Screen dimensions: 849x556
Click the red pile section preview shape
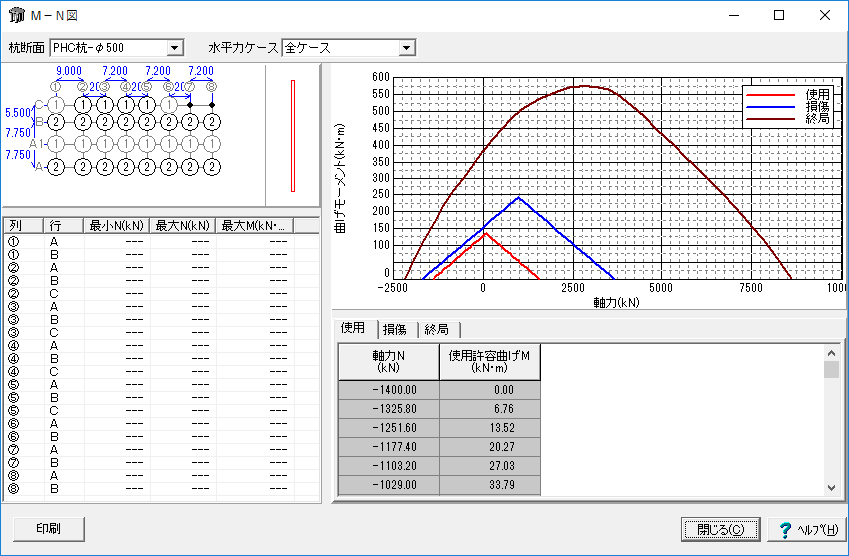[293, 136]
